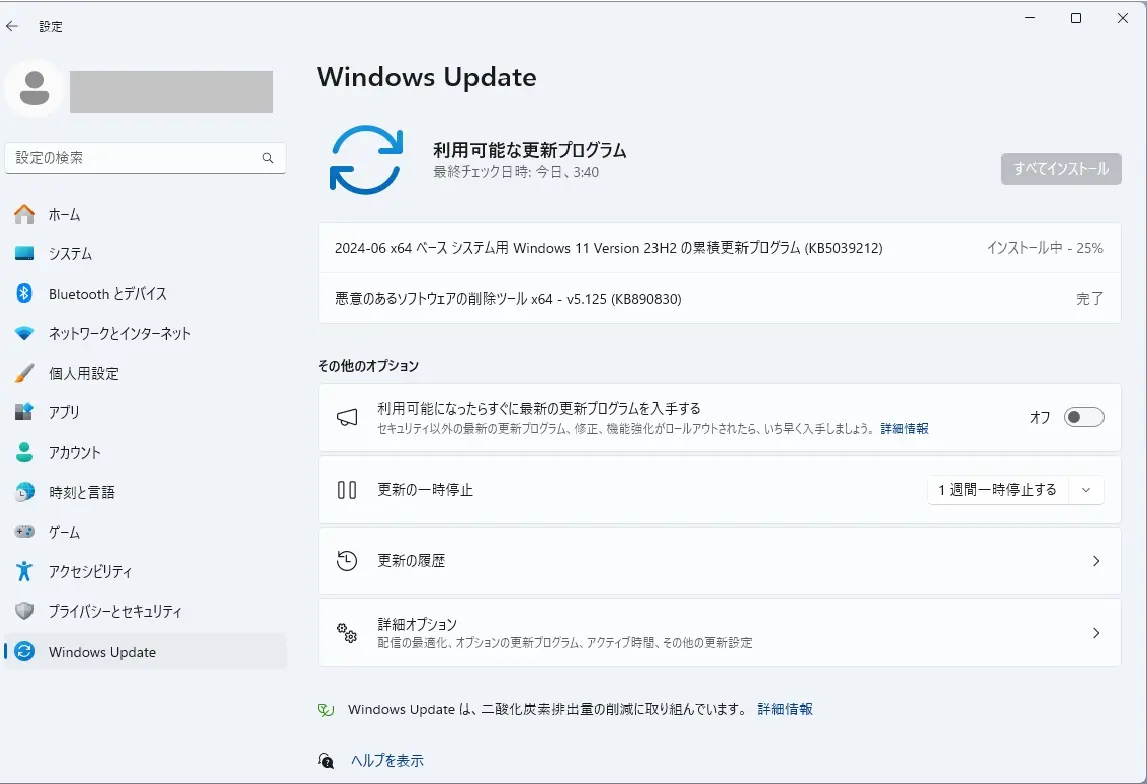Enable 最新の更新プログラムを入手する toggle
1147x784 pixels.
coord(1083,417)
